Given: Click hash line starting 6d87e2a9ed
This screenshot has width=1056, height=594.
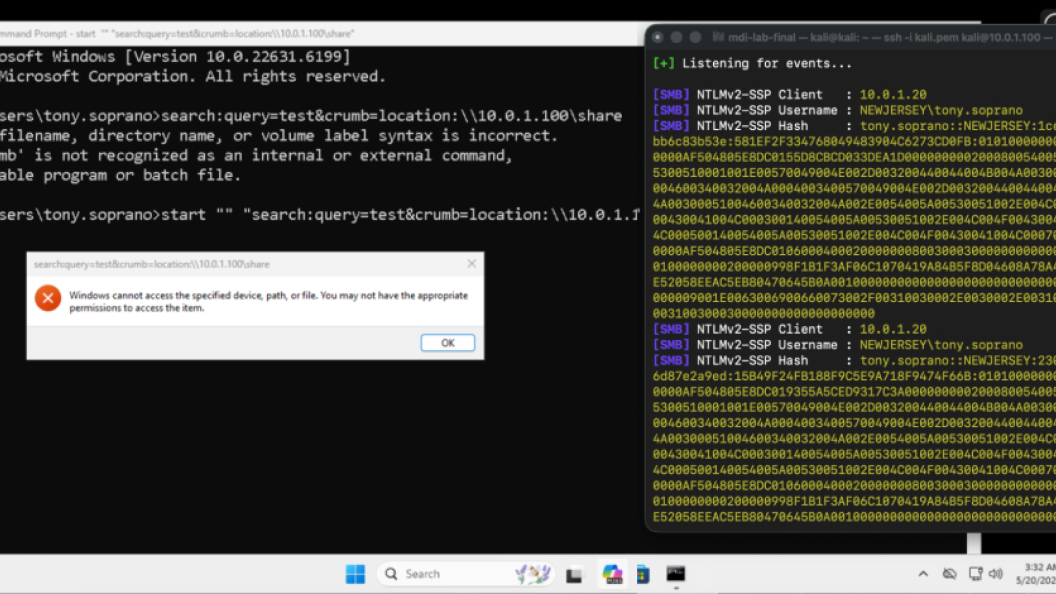Looking at the screenshot, I should 854,376.
